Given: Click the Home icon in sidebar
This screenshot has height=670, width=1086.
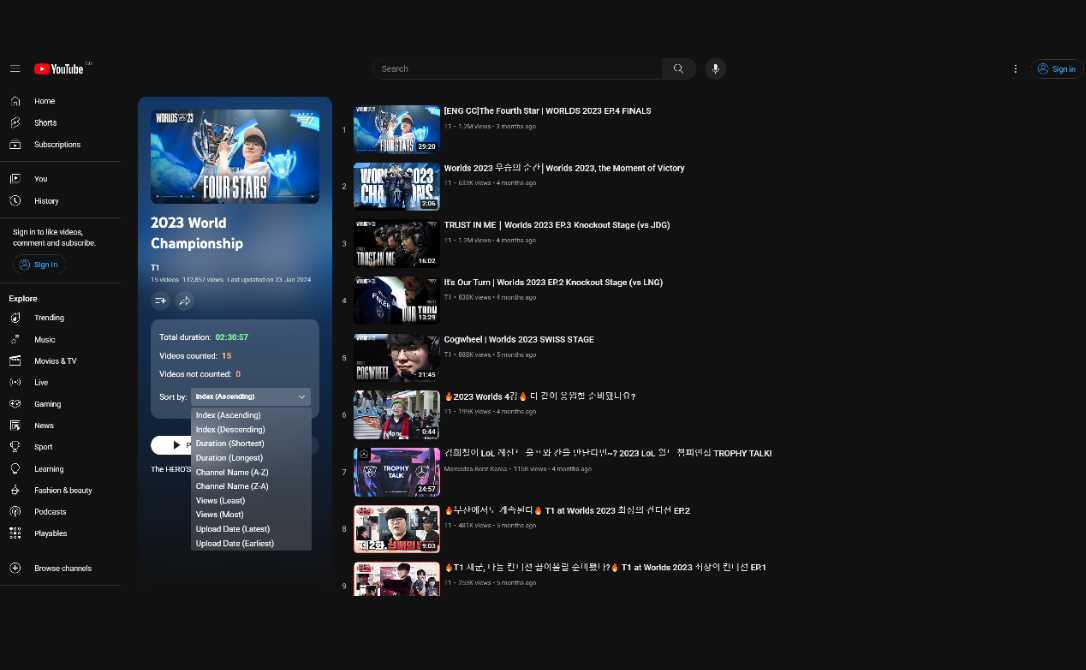Looking at the screenshot, I should [15, 101].
